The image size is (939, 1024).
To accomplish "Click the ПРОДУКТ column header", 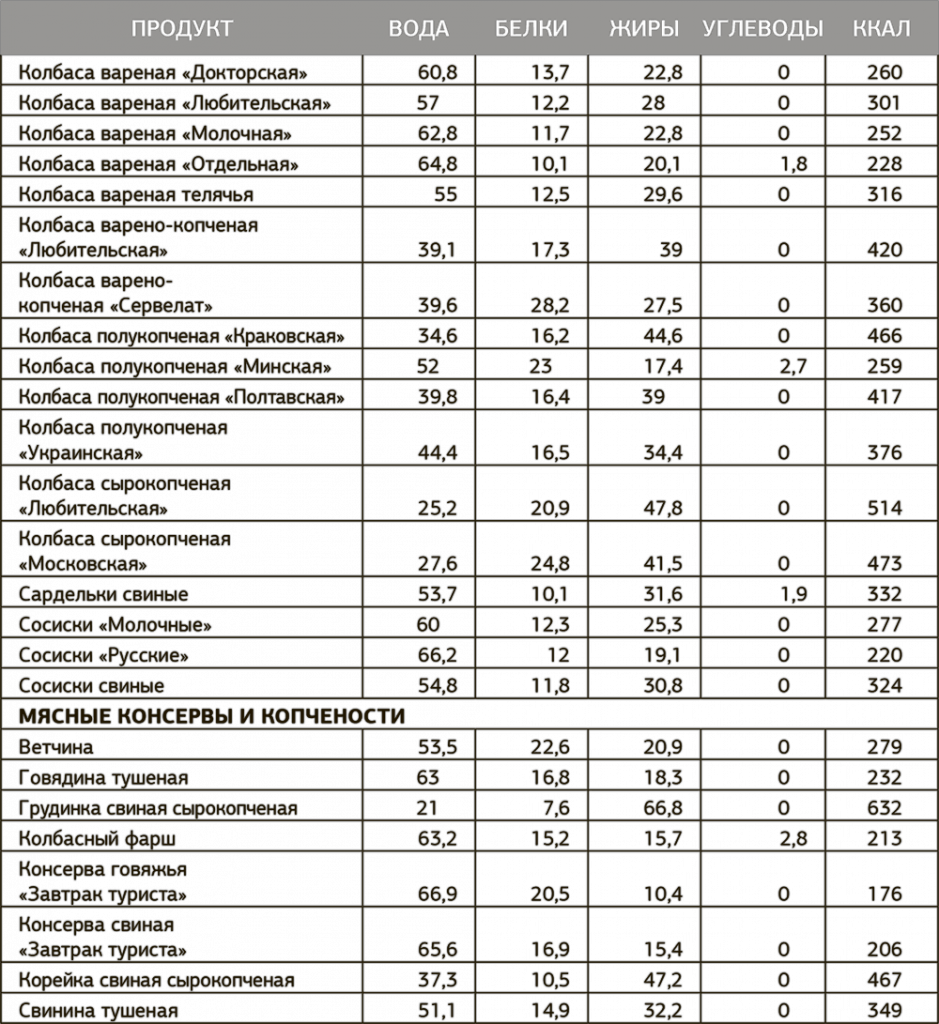I will coord(181,28).
